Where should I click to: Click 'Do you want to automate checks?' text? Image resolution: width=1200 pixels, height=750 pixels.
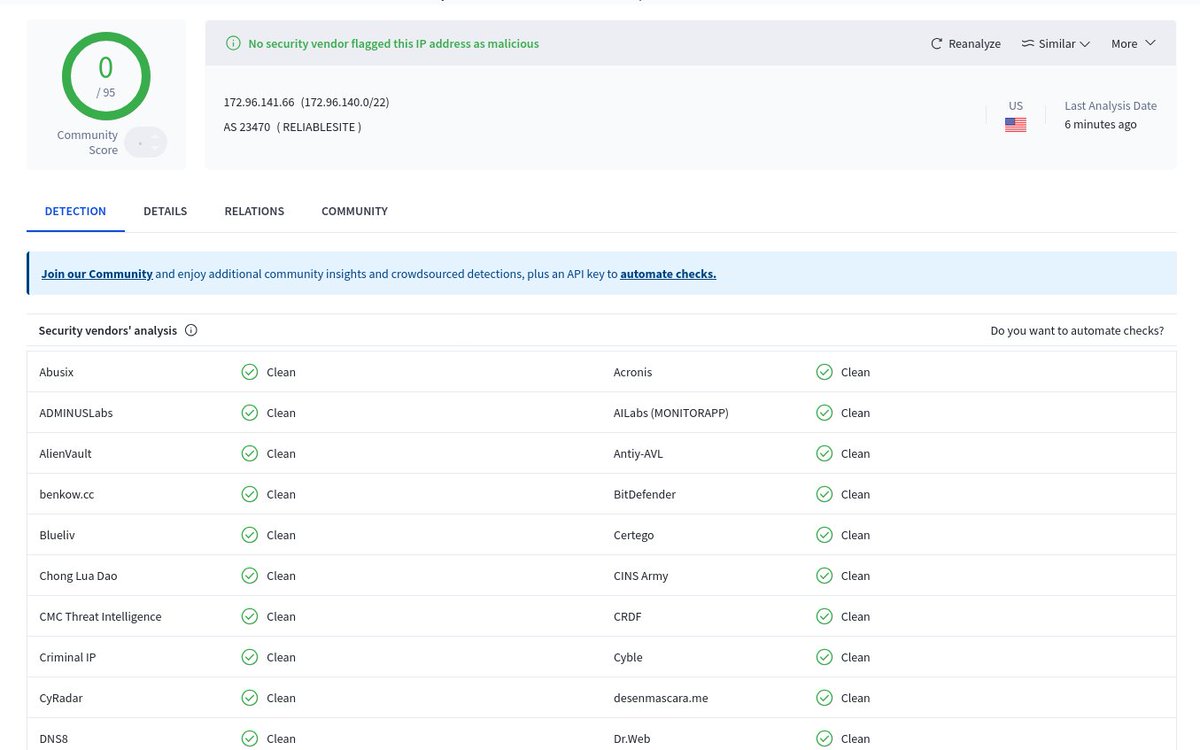[1077, 331]
